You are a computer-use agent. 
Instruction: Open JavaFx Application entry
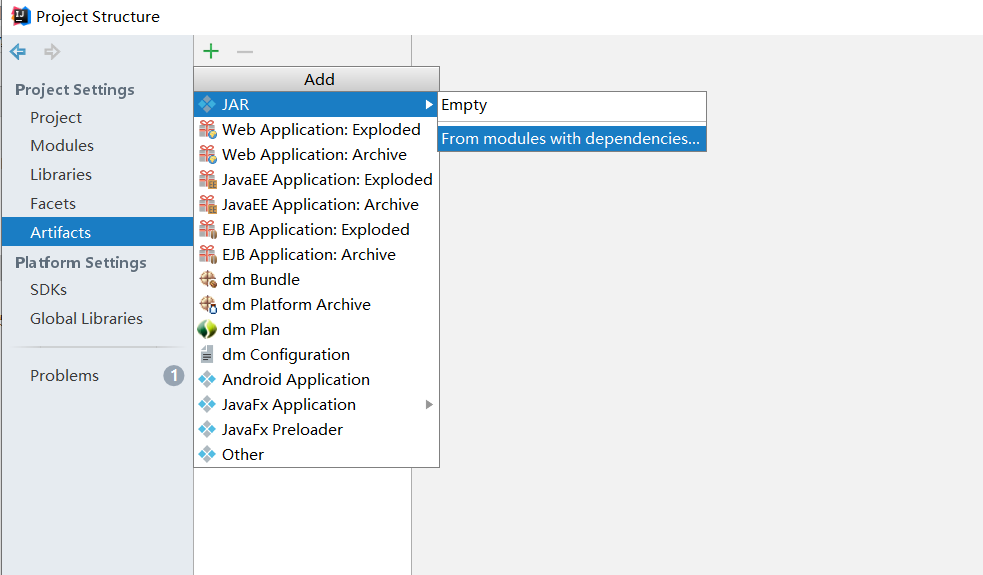coord(317,404)
